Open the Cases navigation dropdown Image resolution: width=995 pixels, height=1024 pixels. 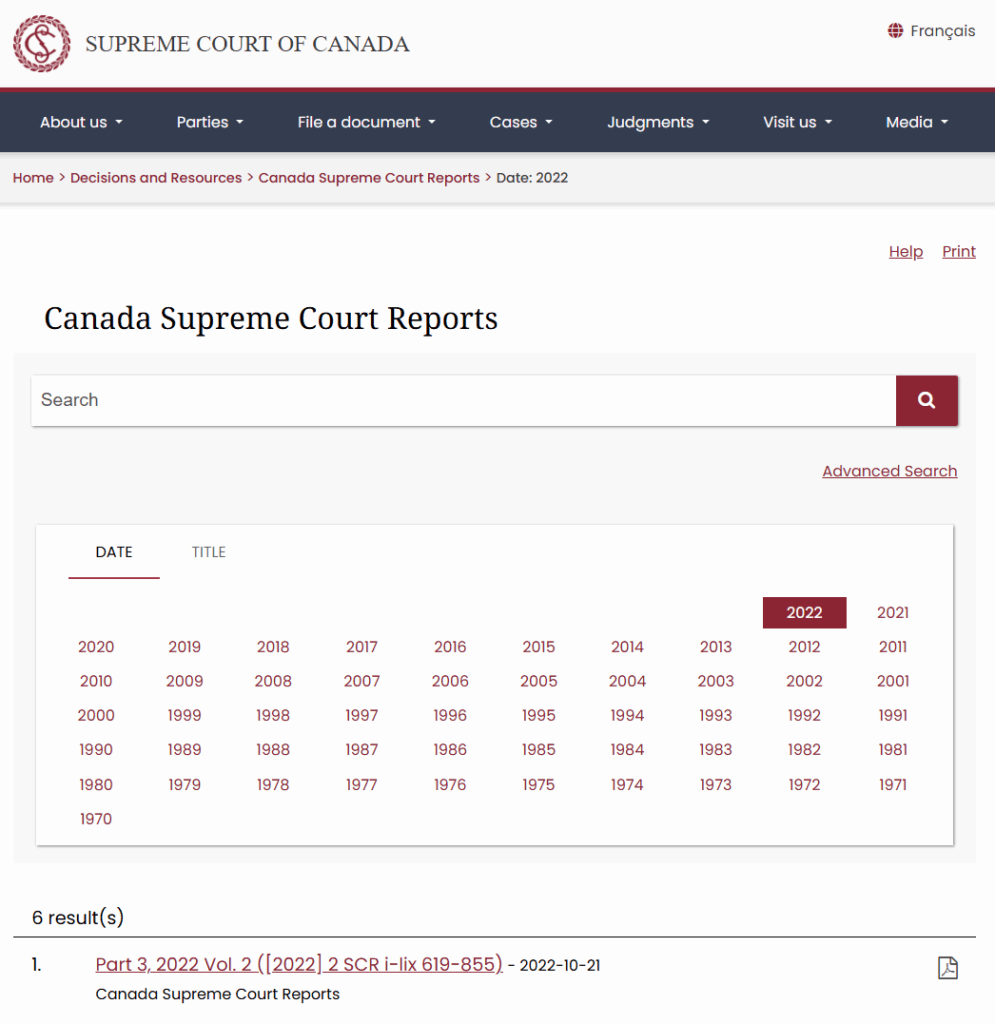tap(520, 122)
